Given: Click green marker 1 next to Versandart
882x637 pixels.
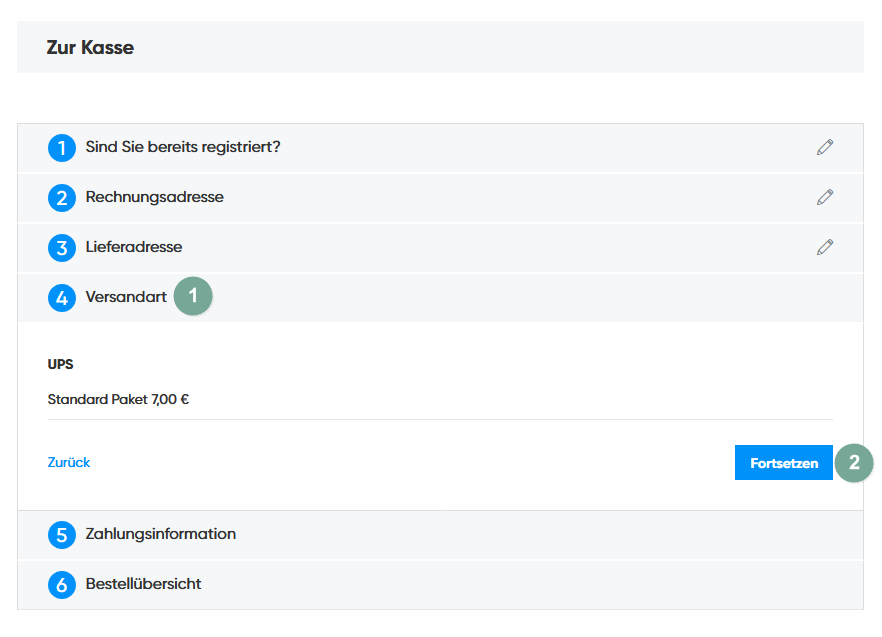Looking at the screenshot, I should [193, 297].
